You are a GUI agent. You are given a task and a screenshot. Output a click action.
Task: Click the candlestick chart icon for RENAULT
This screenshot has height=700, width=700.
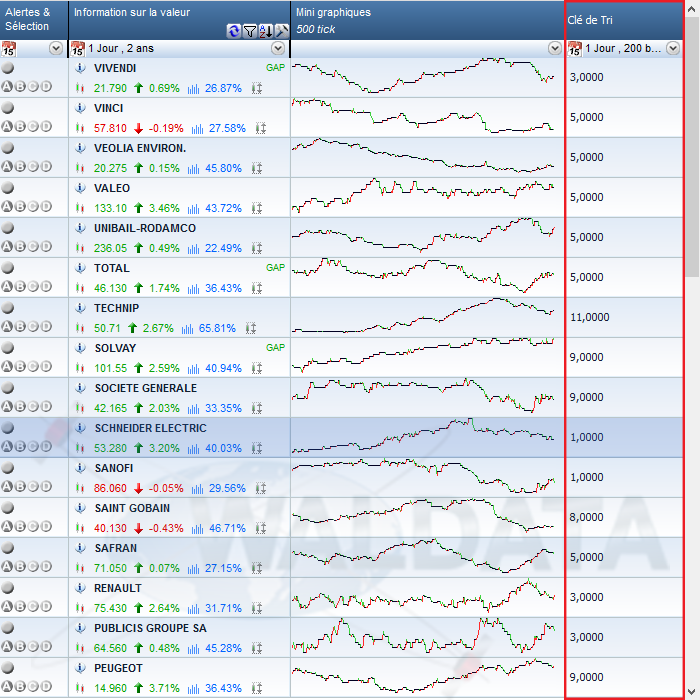tap(80, 608)
